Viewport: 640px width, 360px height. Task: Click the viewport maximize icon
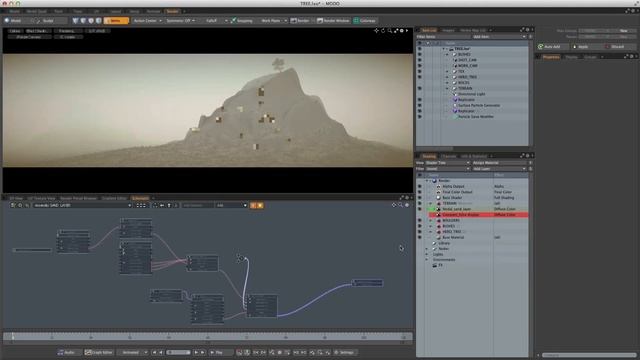396,31
